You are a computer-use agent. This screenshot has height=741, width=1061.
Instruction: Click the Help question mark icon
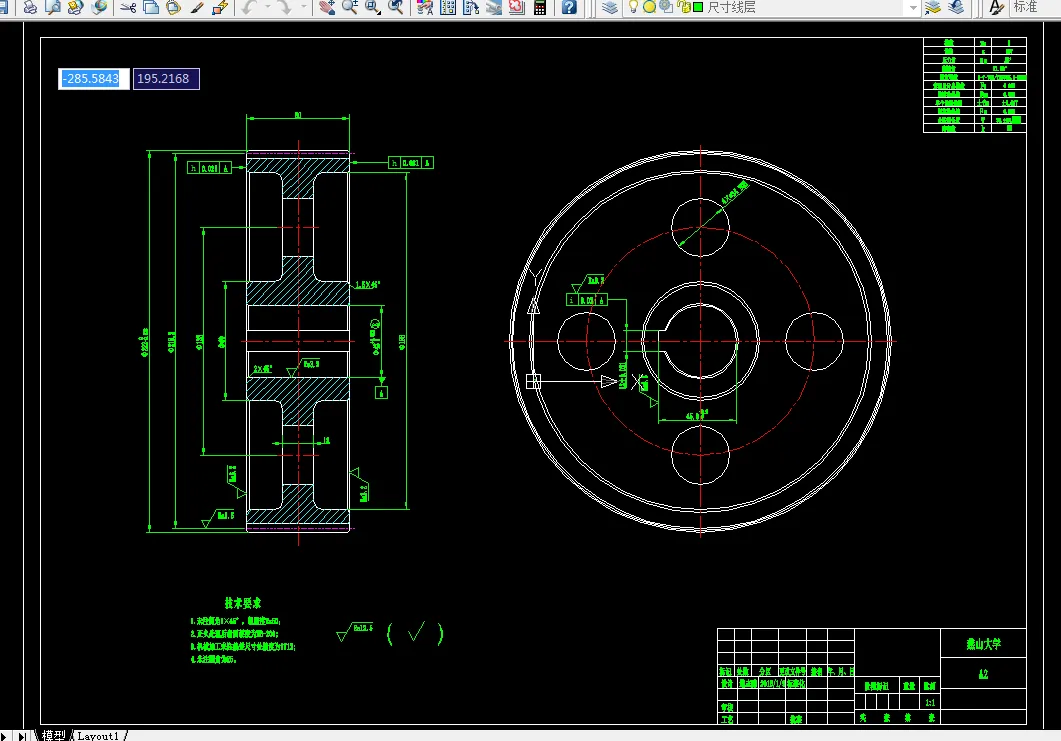pyautogui.click(x=569, y=7)
